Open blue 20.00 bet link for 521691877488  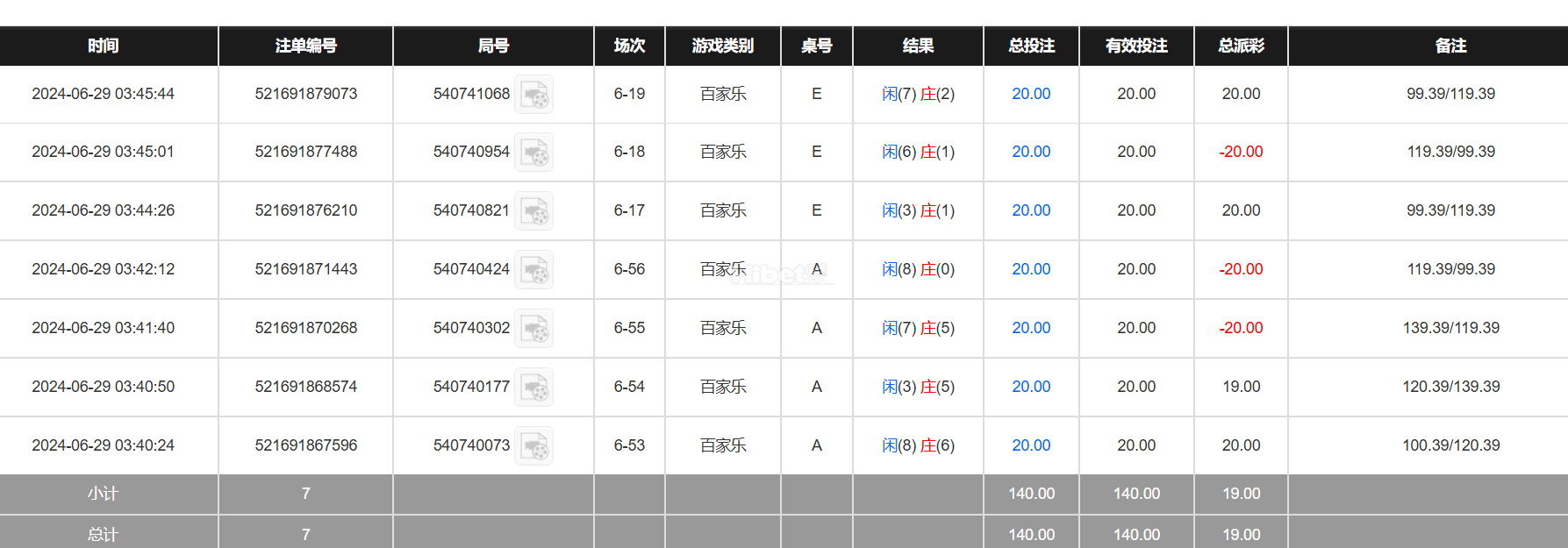tap(1031, 152)
